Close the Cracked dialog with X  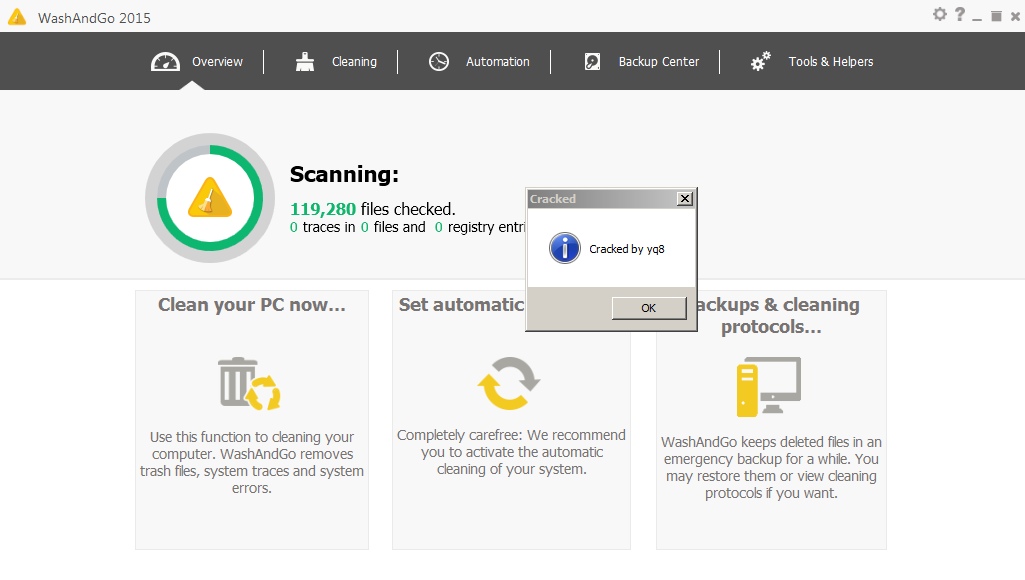(x=684, y=199)
